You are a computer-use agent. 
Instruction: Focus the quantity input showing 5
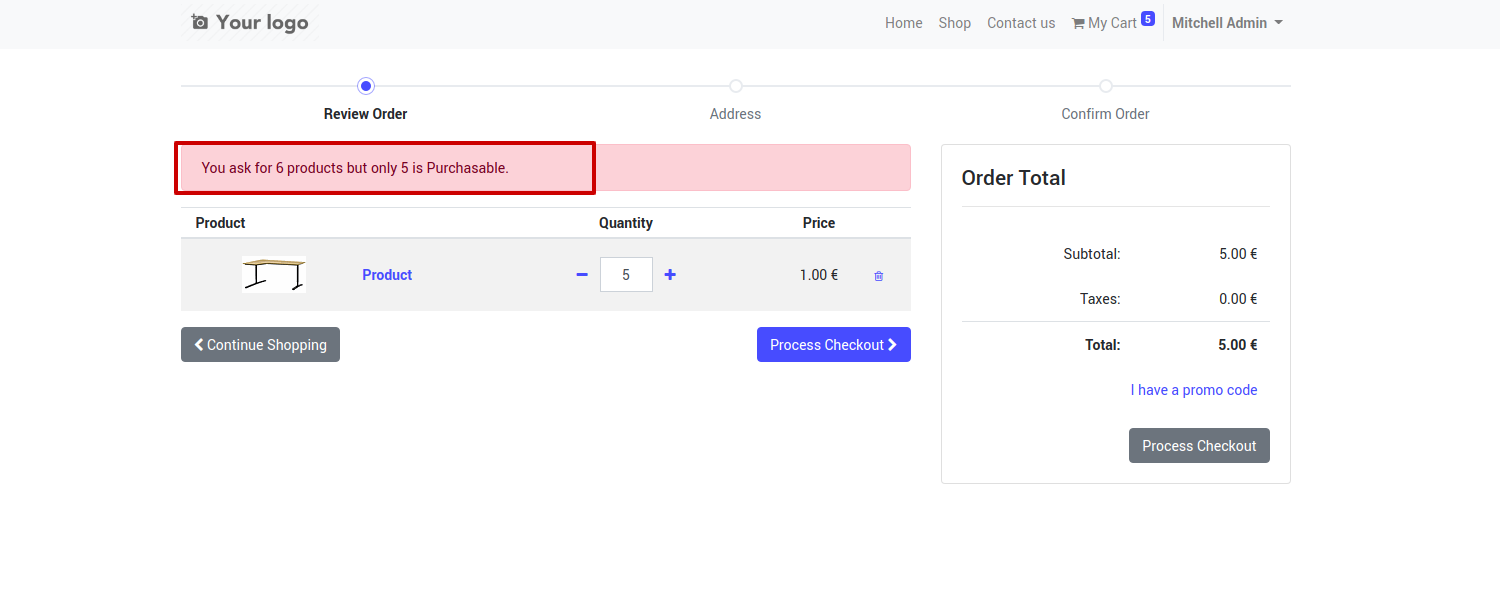click(x=626, y=274)
